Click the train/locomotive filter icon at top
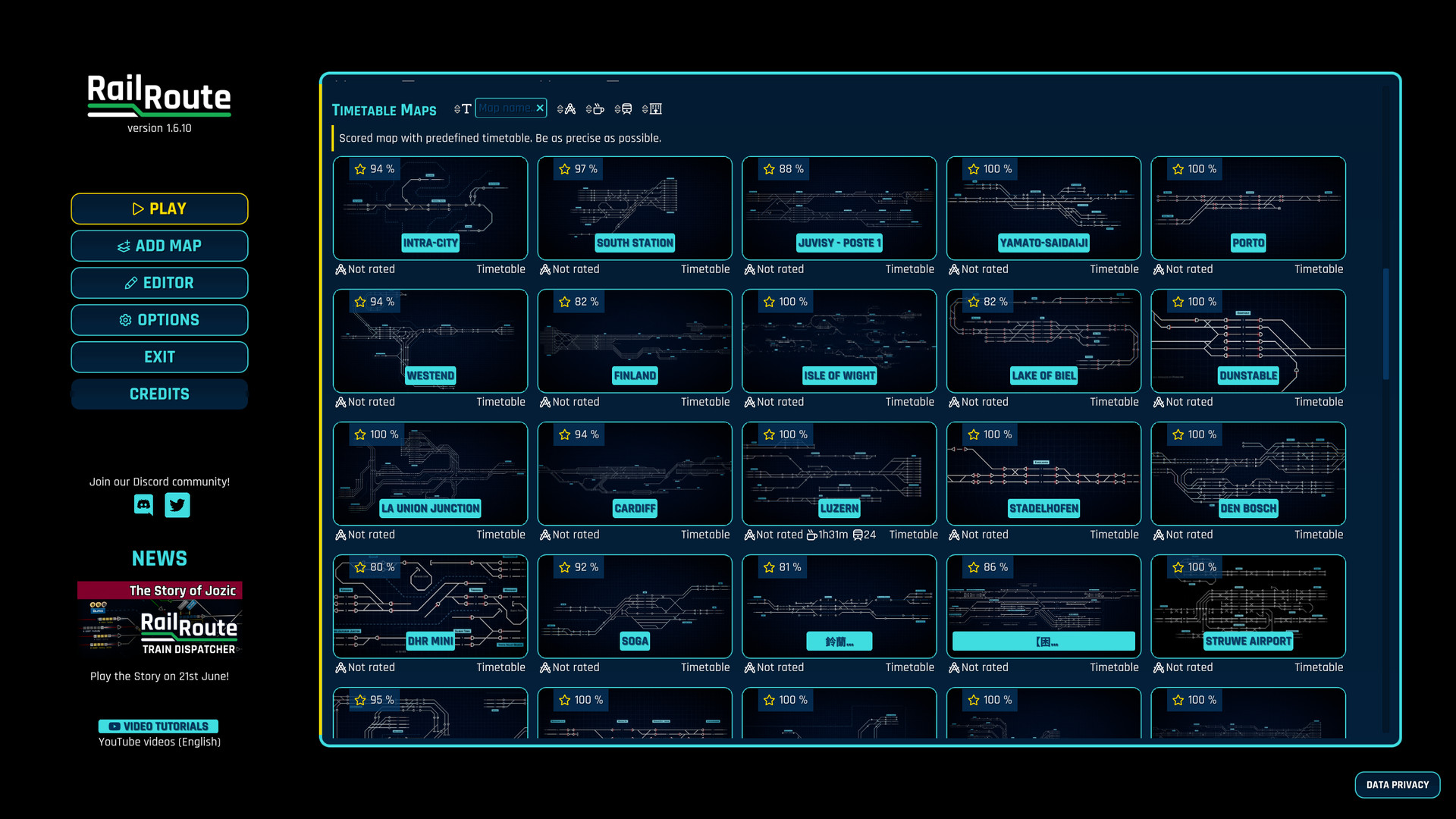Image resolution: width=1456 pixels, height=819 pixels. (x=626, y=108)
